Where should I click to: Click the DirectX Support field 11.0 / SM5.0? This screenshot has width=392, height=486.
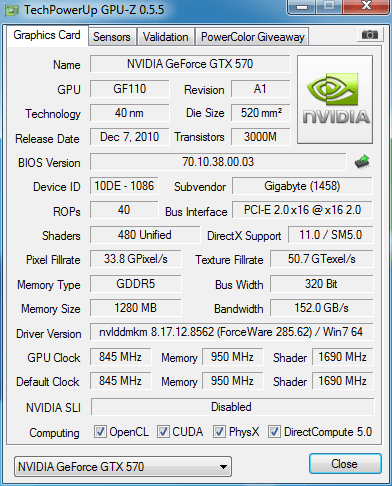coord(331,235)
